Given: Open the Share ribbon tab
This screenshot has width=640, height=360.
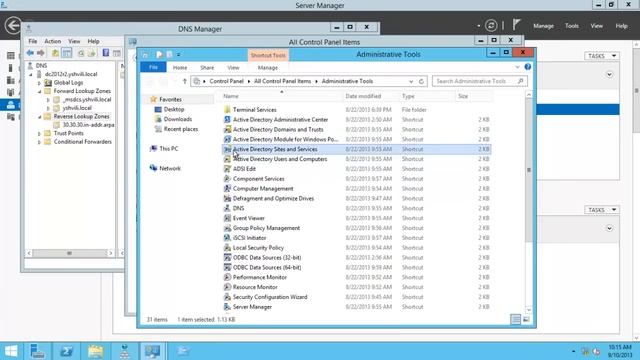Looking at the screenshot, I should 207,68.
